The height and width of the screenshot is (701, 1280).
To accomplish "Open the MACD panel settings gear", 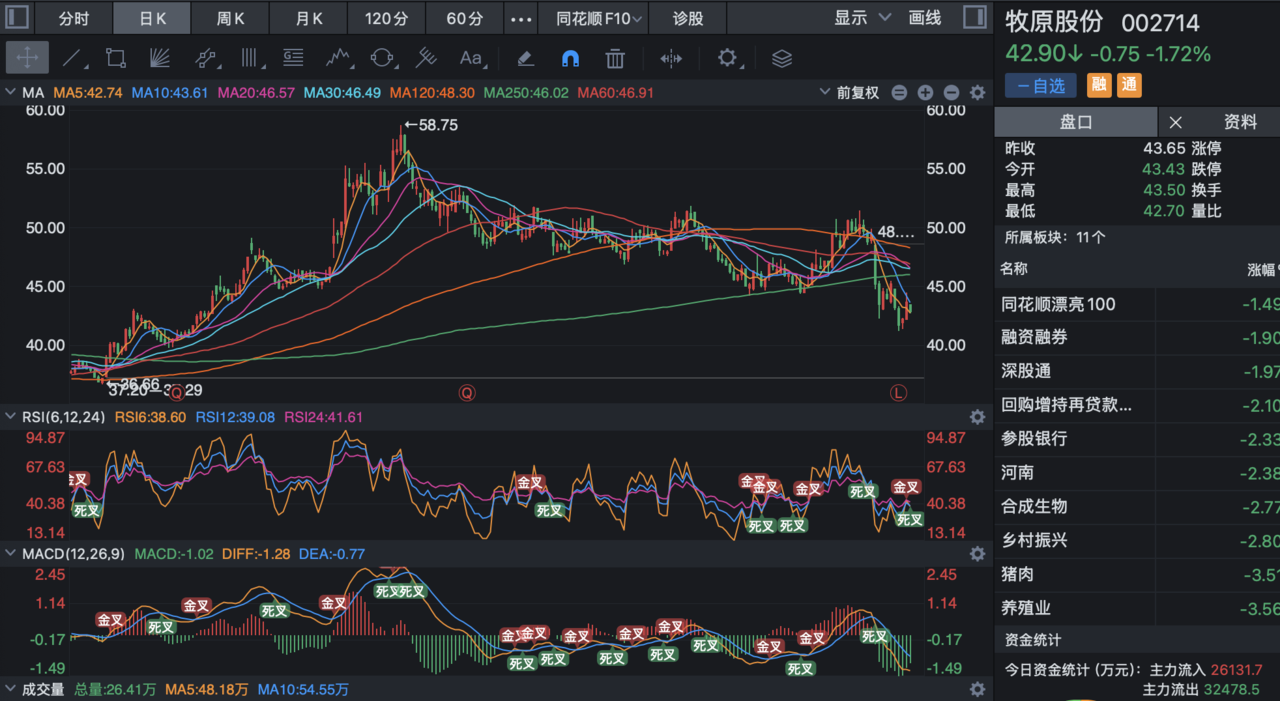I will 977,553.
